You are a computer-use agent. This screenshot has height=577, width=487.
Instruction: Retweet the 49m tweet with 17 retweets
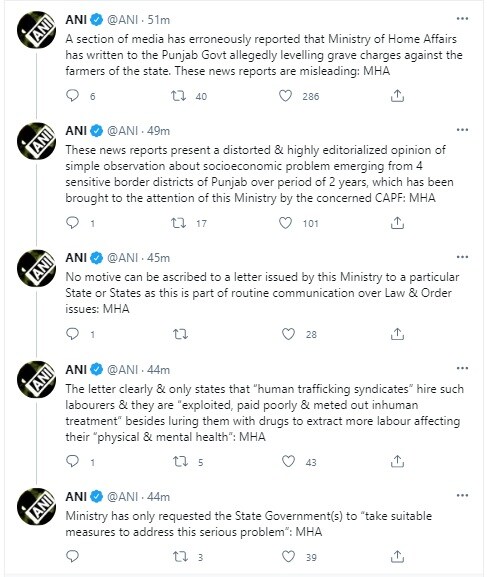click(179, 223)
